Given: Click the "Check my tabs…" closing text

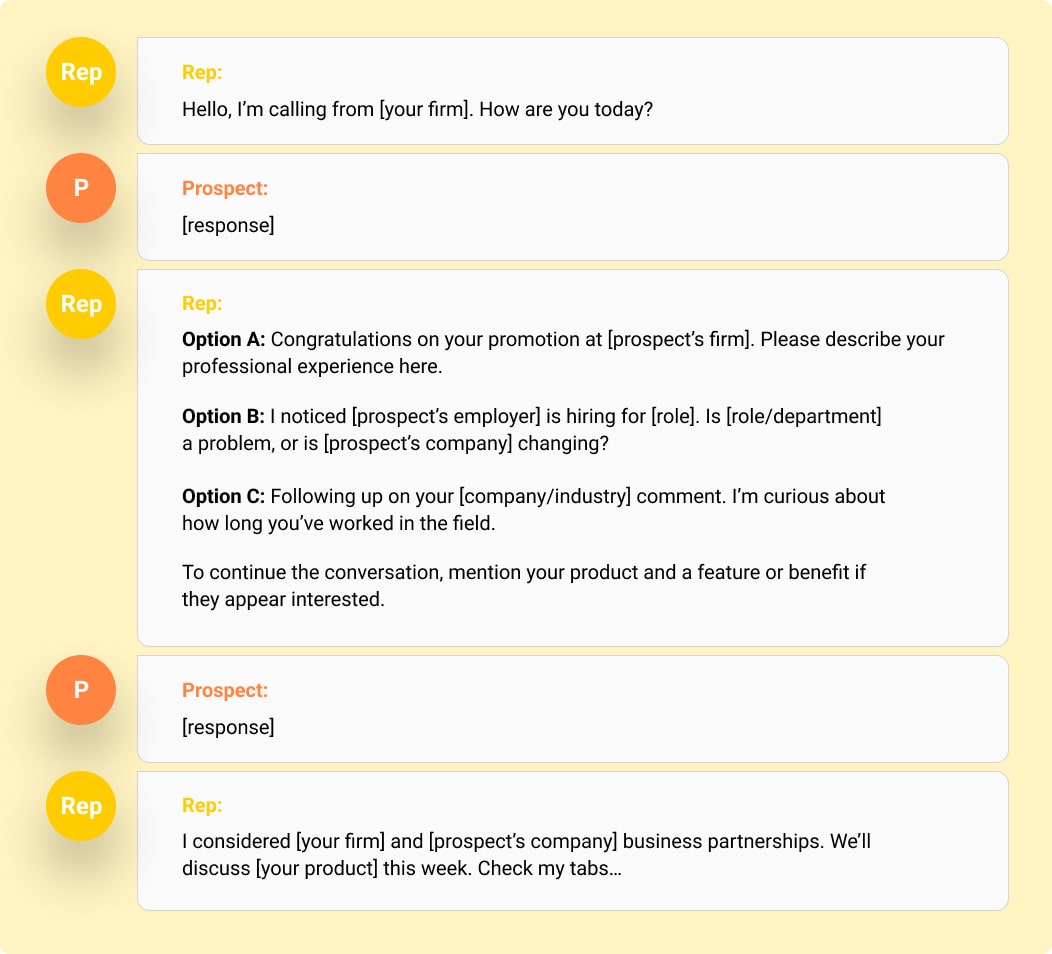Looking at the screenshot, I should point(549,868).
